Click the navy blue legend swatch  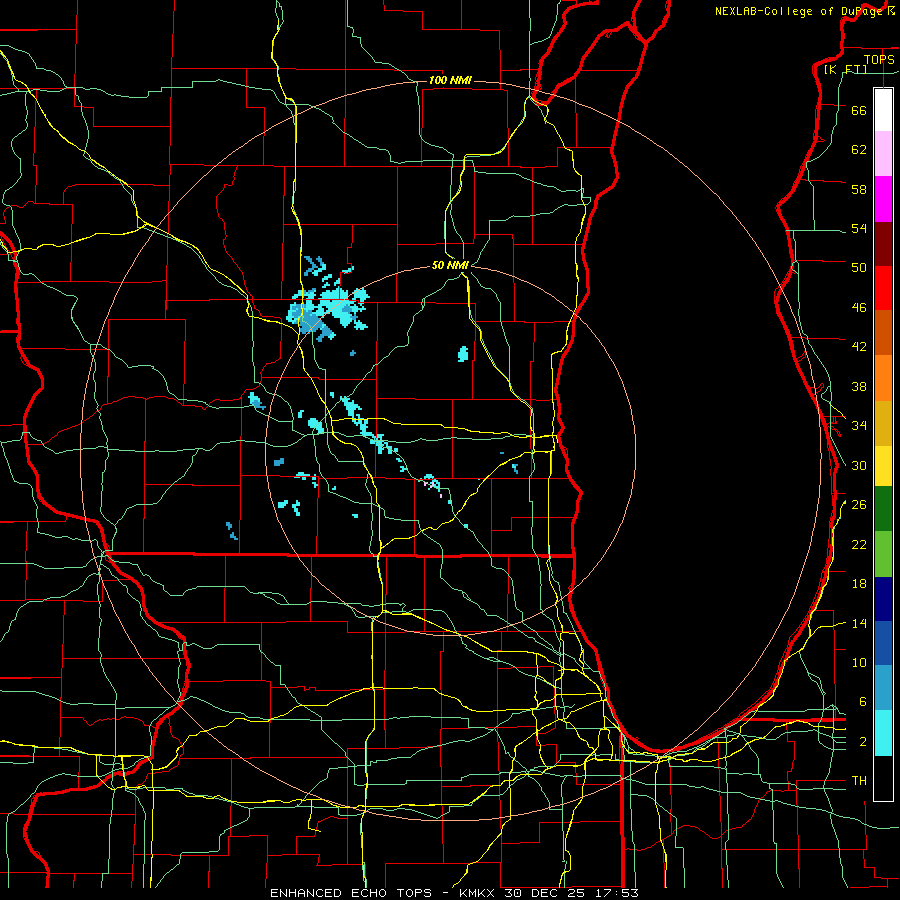click(x=883, y=599)
